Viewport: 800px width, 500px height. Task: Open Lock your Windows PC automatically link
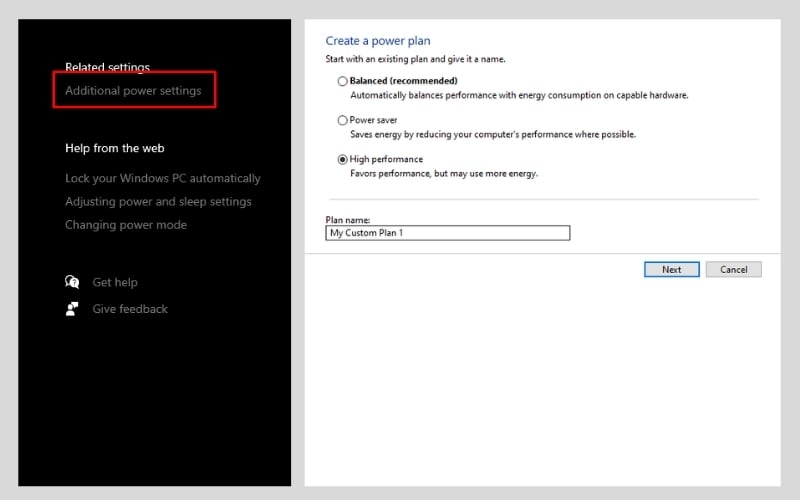162,178
